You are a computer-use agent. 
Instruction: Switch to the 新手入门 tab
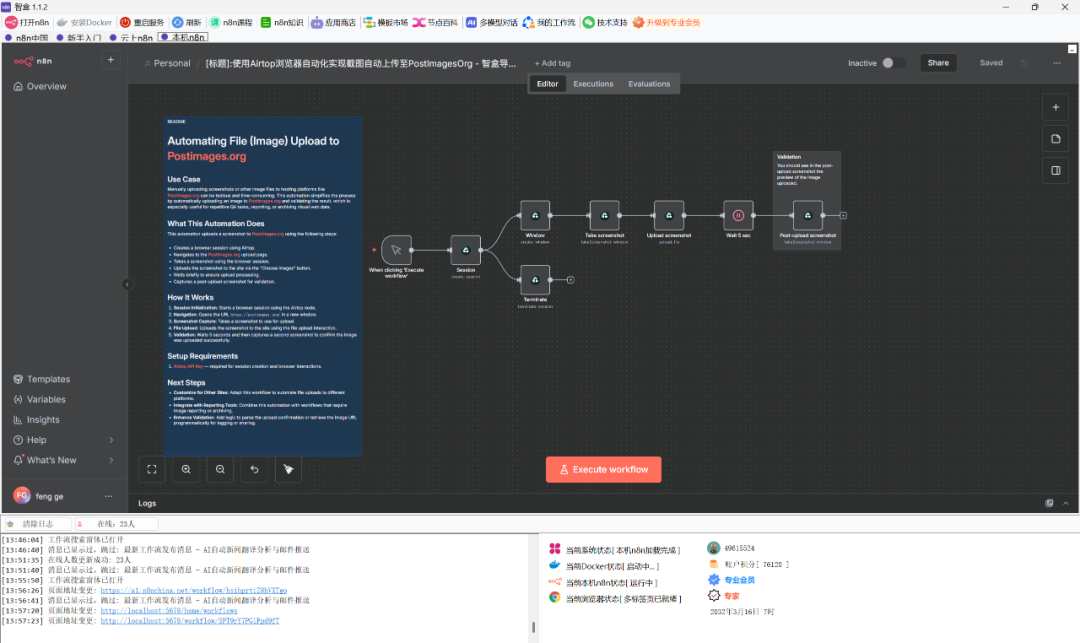click(x=79, y=38)
